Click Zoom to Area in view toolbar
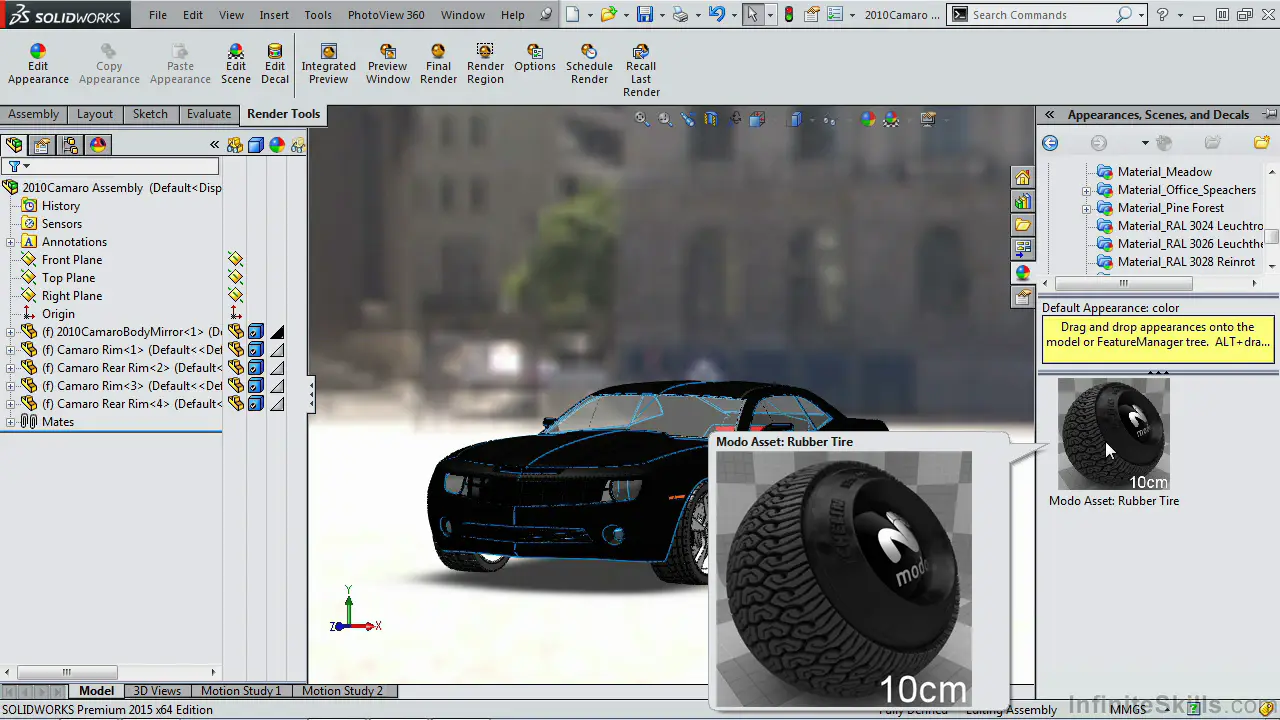 665,119
